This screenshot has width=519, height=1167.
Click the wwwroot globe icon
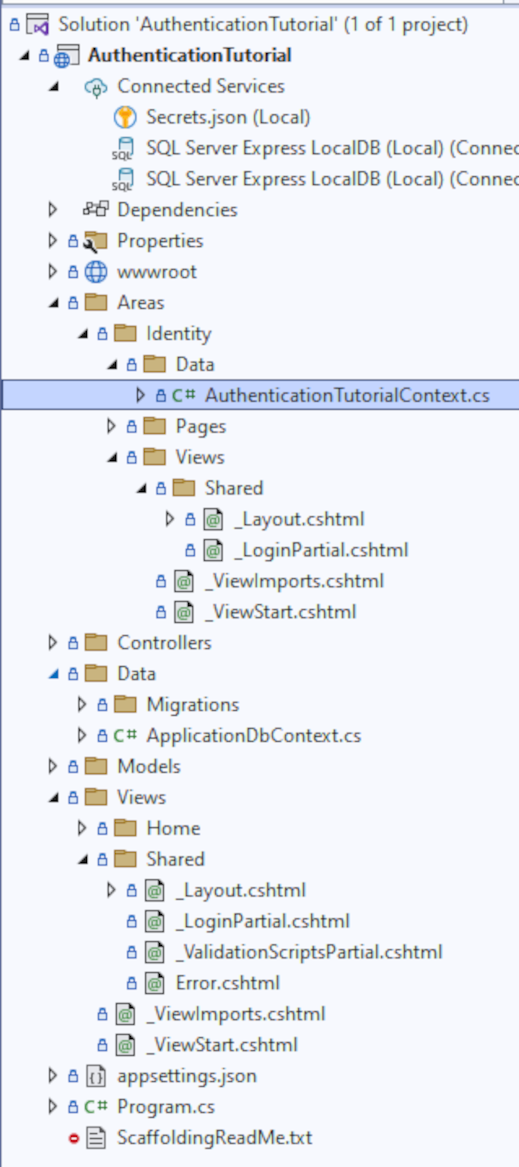coord(95,272)
